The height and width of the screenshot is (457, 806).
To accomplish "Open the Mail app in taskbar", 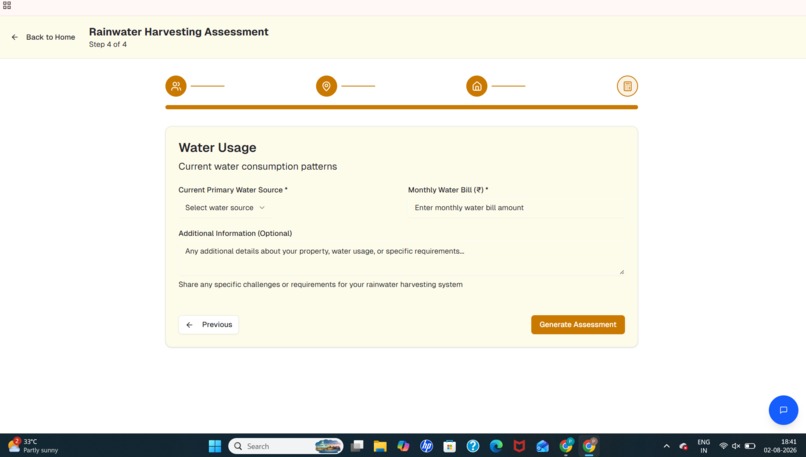I will click(542, 446).
